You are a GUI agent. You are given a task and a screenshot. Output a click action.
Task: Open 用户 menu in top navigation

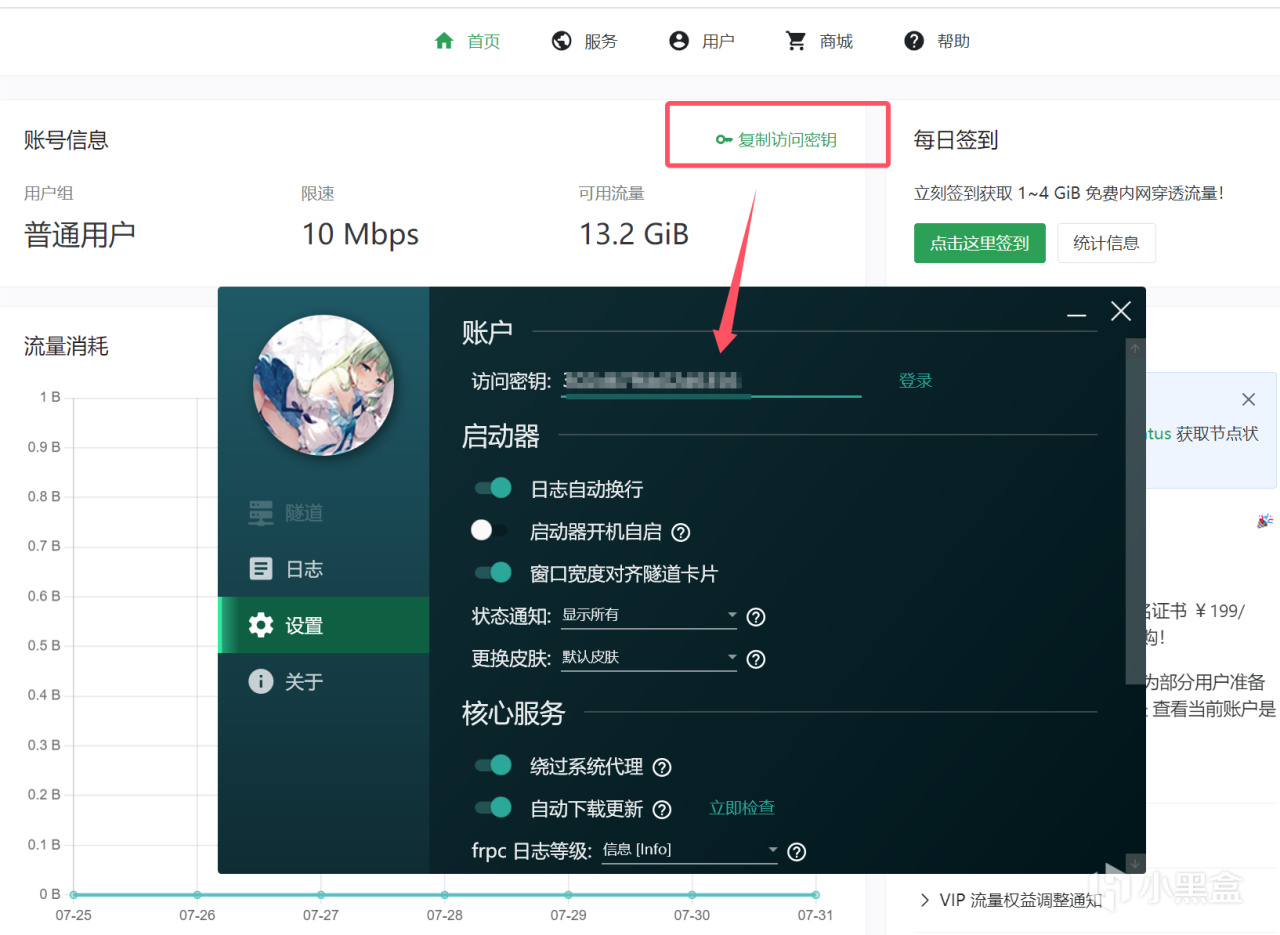(702, 41)
